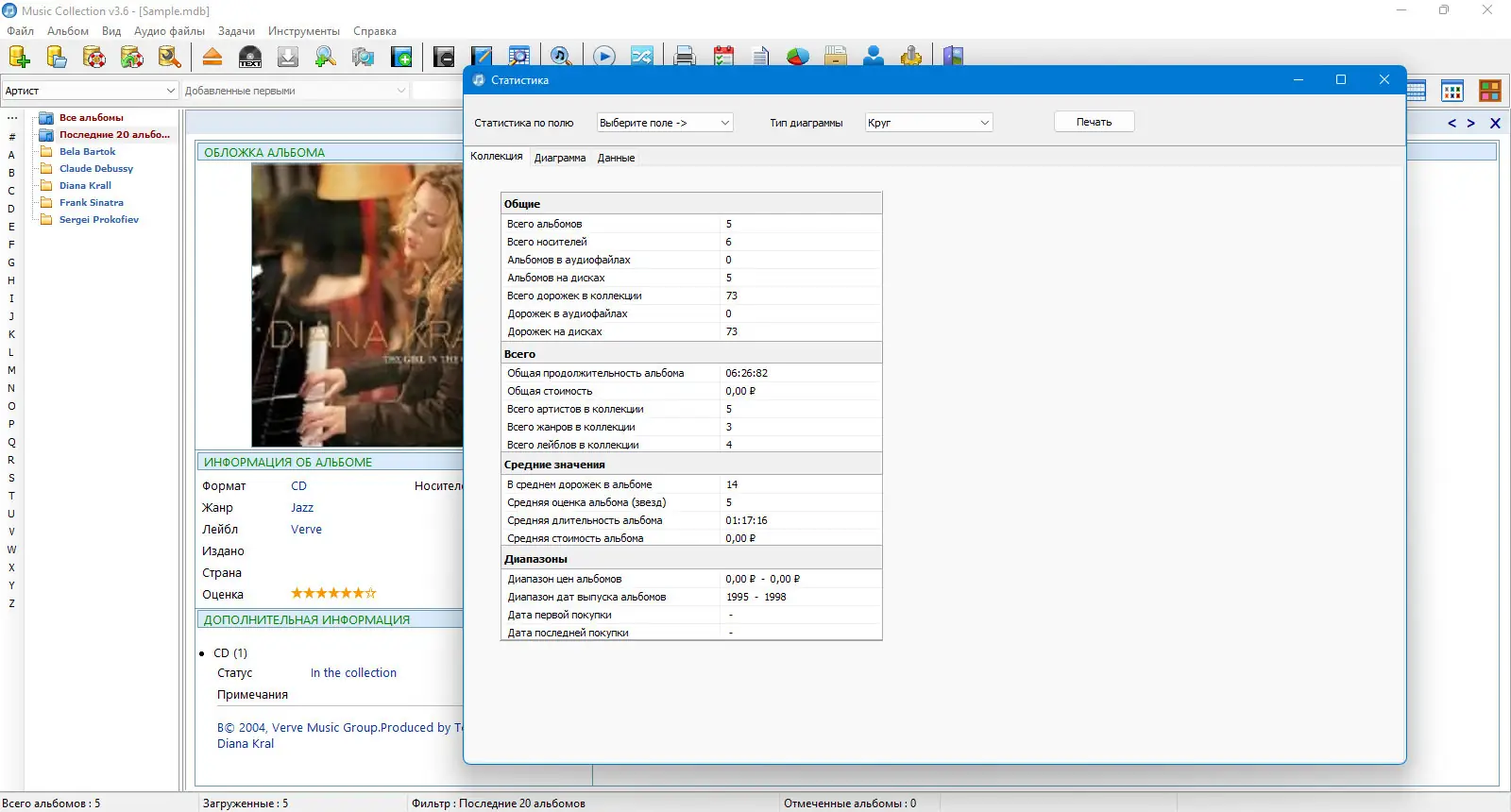Click the shuffle arrows toolbar icon
This screenshot has width=1511, height=812.
click(x=642, y=57)
